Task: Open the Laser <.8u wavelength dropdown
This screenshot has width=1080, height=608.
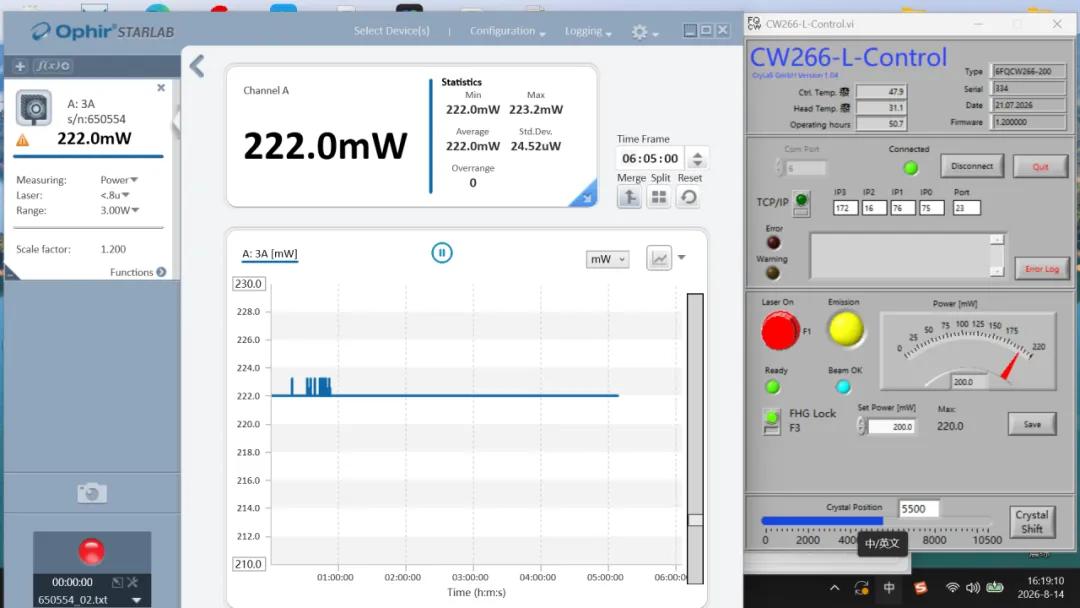Action: (x=115, y=195)
